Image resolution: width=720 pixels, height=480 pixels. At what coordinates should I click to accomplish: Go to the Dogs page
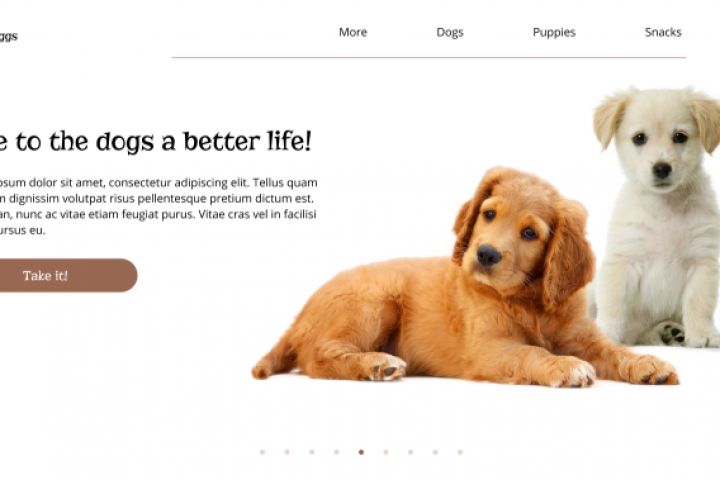click(x=450, y=33)
